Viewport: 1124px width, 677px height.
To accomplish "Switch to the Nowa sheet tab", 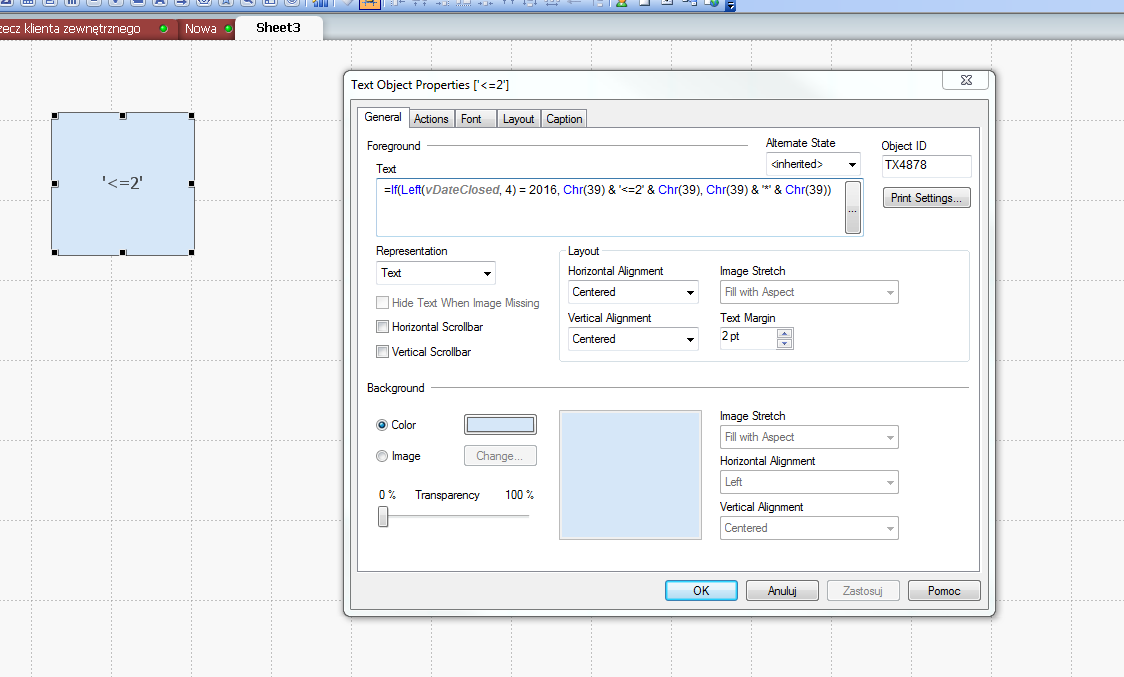I will coord(201,28).
